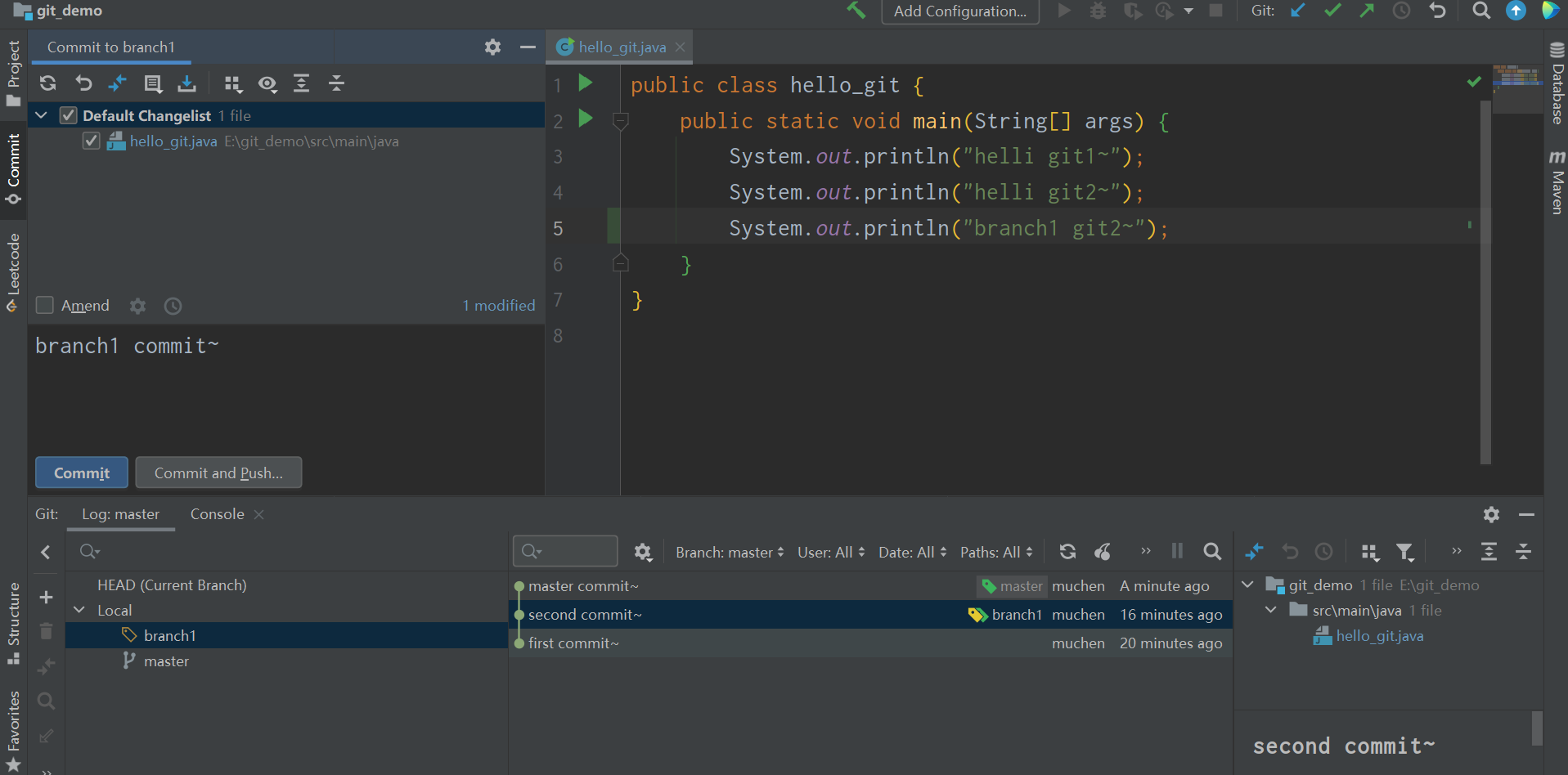
Task: Select master commit~ row in log
Action: 870,586
